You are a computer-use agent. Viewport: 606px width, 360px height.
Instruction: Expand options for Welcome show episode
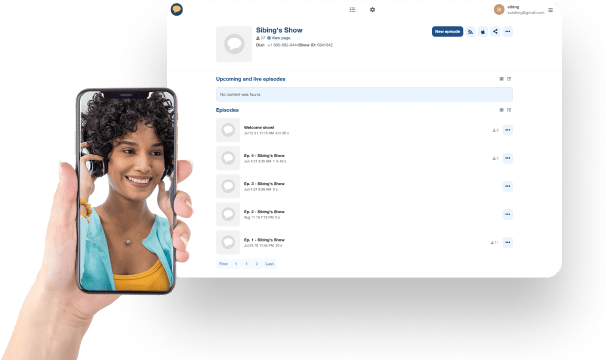508,130
